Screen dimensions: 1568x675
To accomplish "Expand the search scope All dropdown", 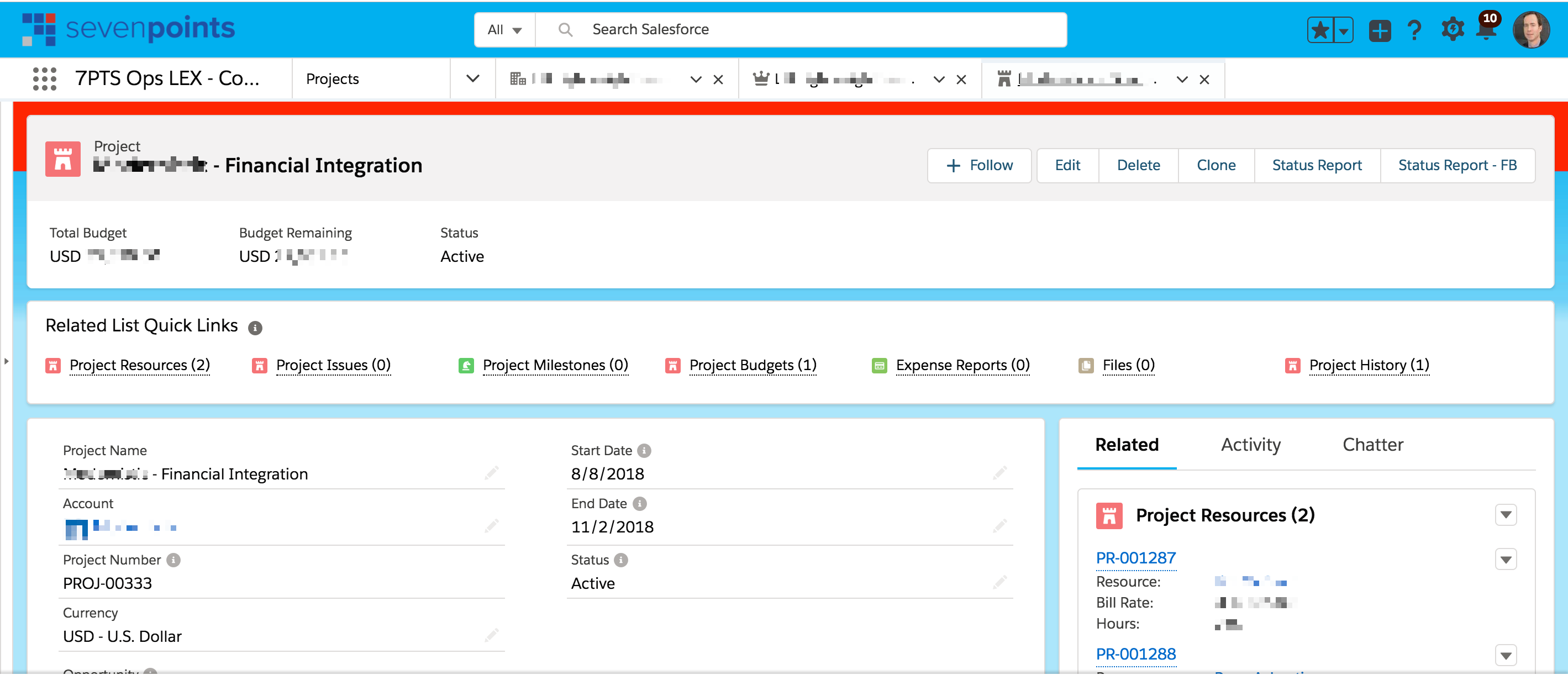I will (504, 30).
